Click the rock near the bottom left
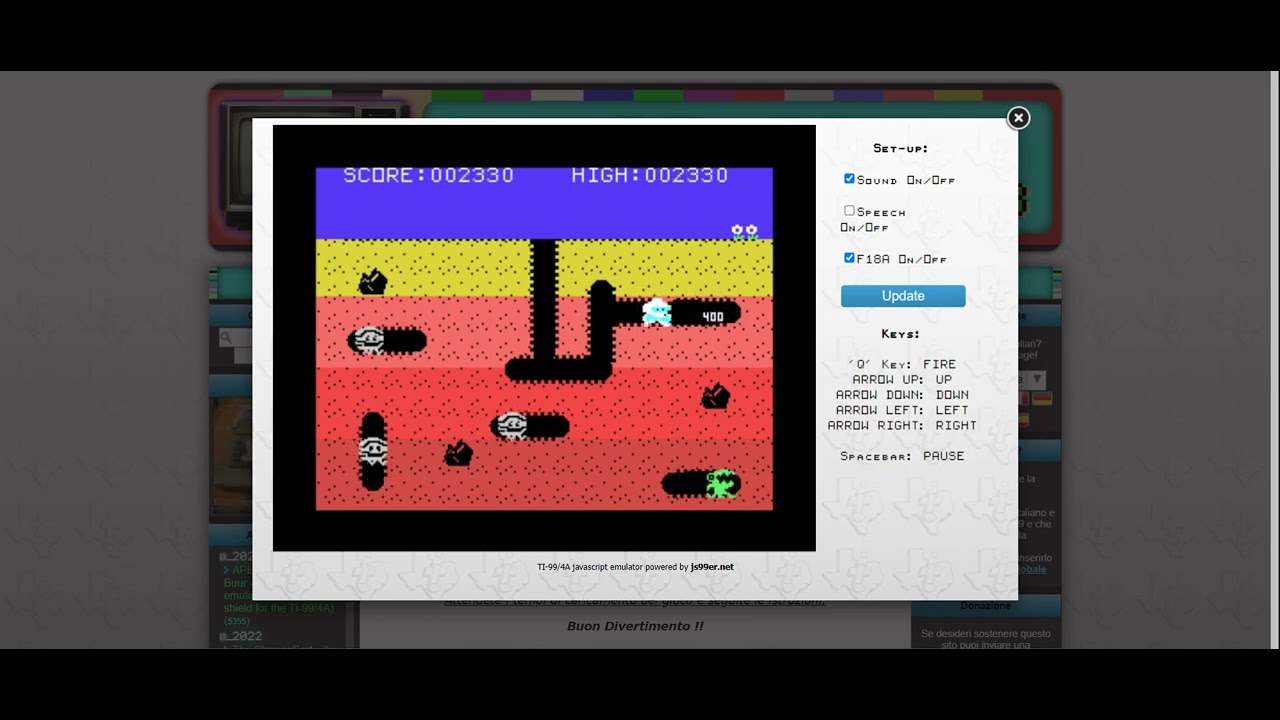The image size is (1280, 720). [458, 454]
